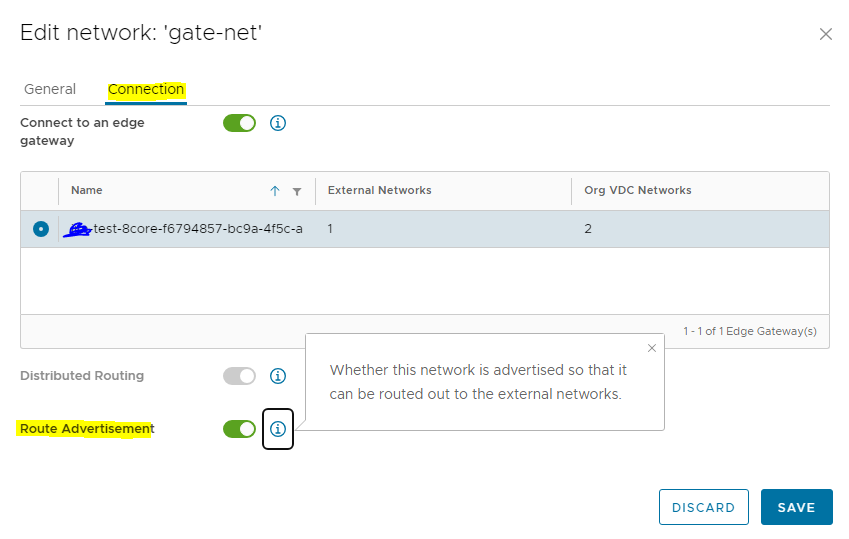This screenshot has width=849, height=539.
Task: Click info icon next to Distributed Routing
Action: pos(278,376)
